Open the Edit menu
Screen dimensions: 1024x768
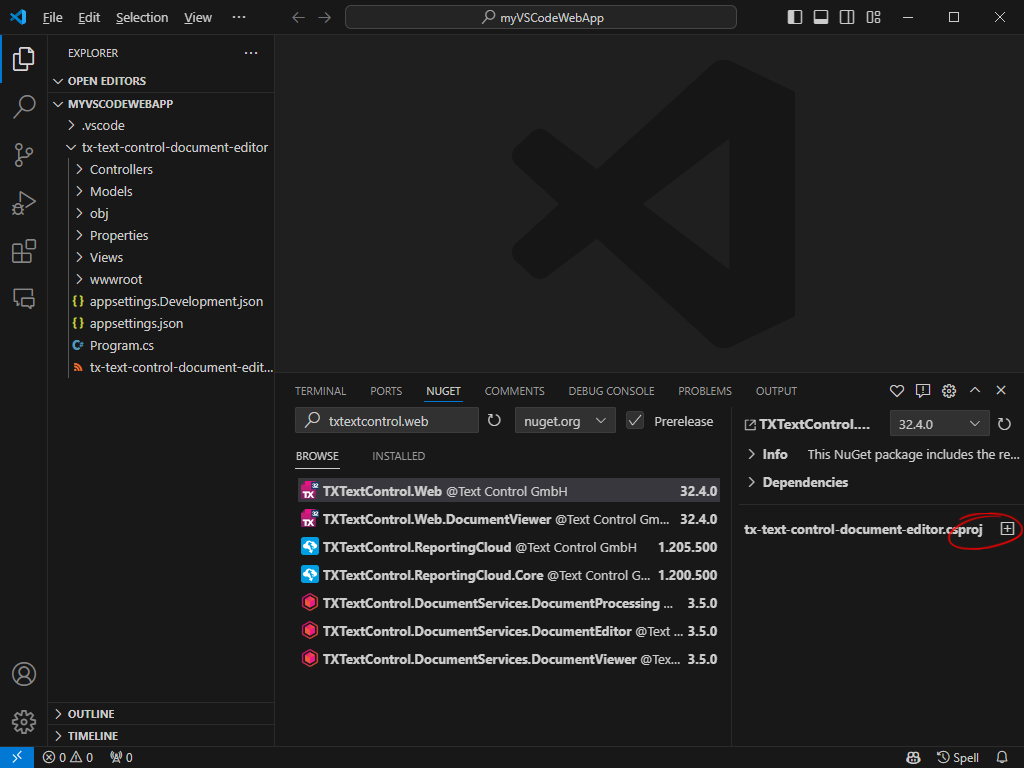89,18
